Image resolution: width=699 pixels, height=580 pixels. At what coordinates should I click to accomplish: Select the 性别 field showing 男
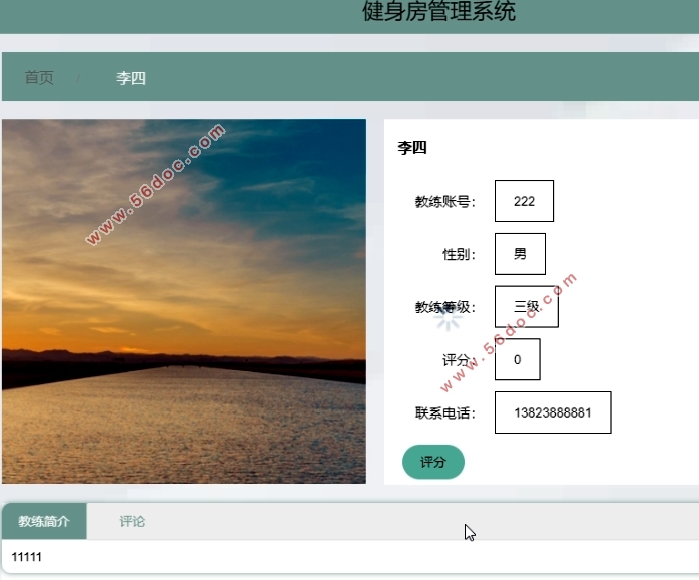(x=520, y=254)
